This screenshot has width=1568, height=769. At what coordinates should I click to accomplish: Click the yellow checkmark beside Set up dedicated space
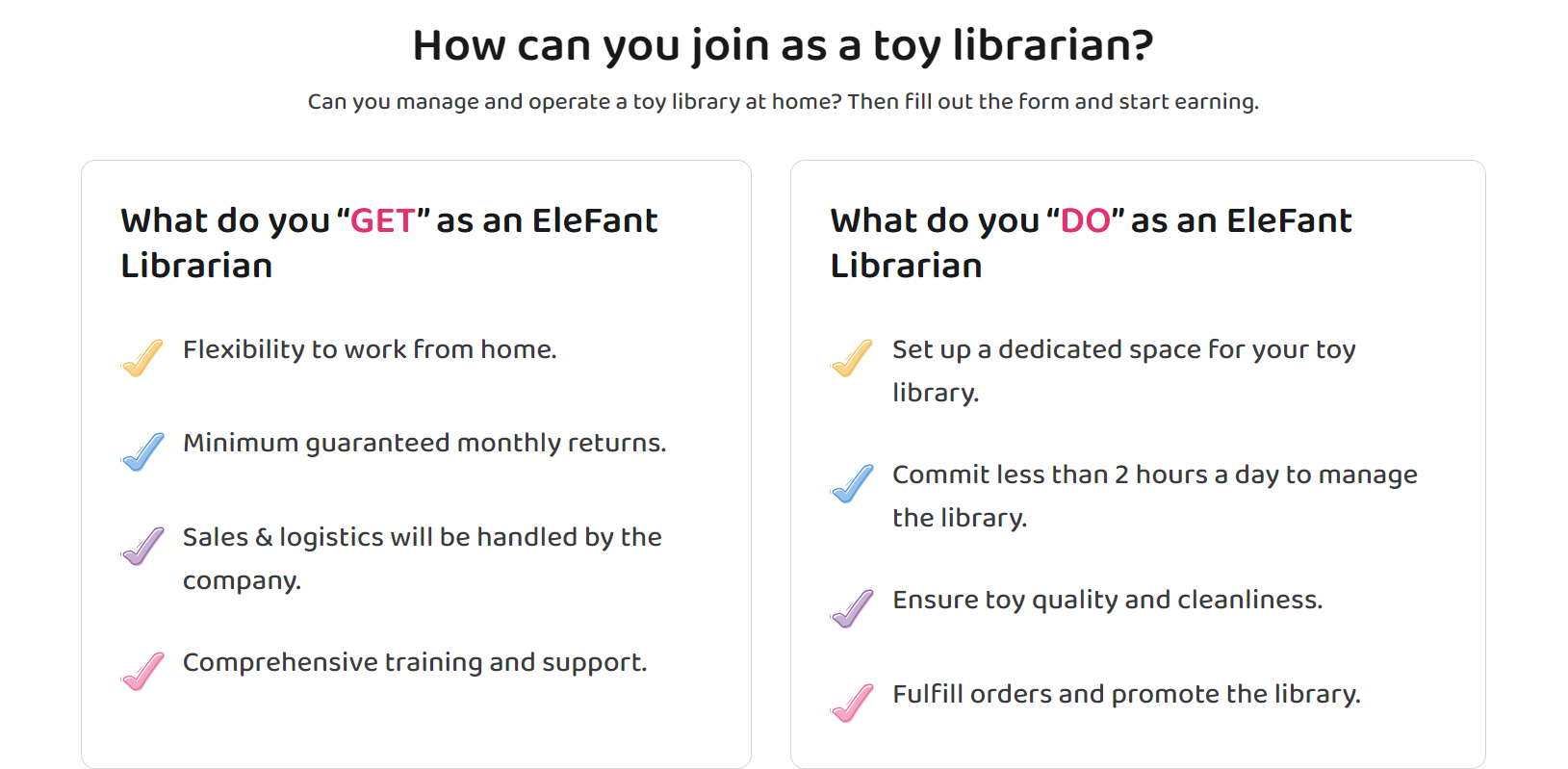(852, 358)
